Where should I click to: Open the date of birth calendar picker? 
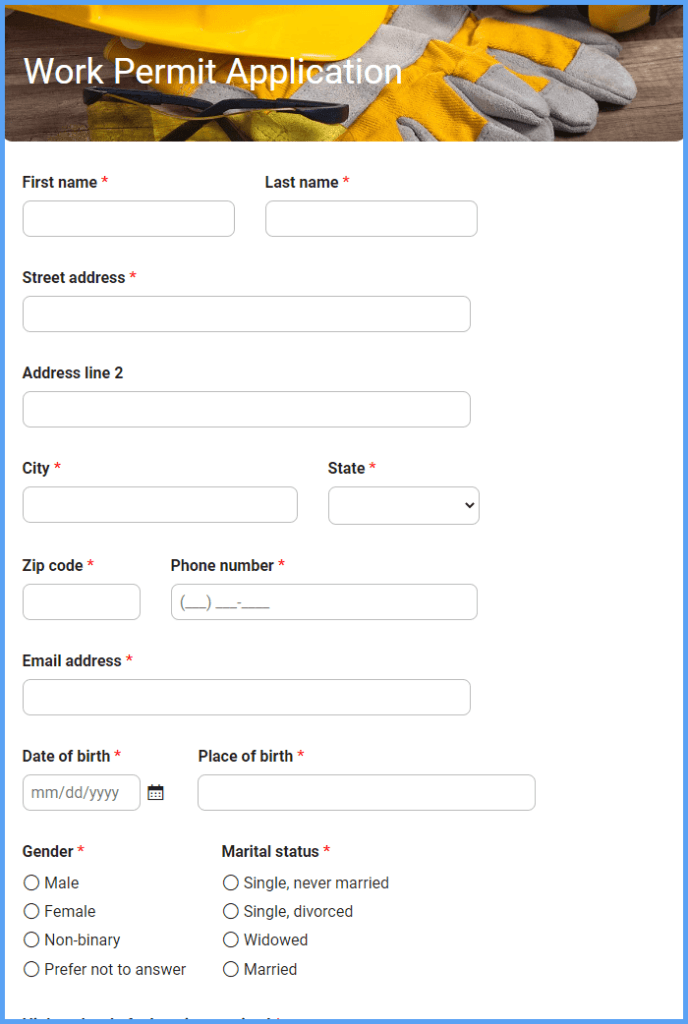[155, 793]
